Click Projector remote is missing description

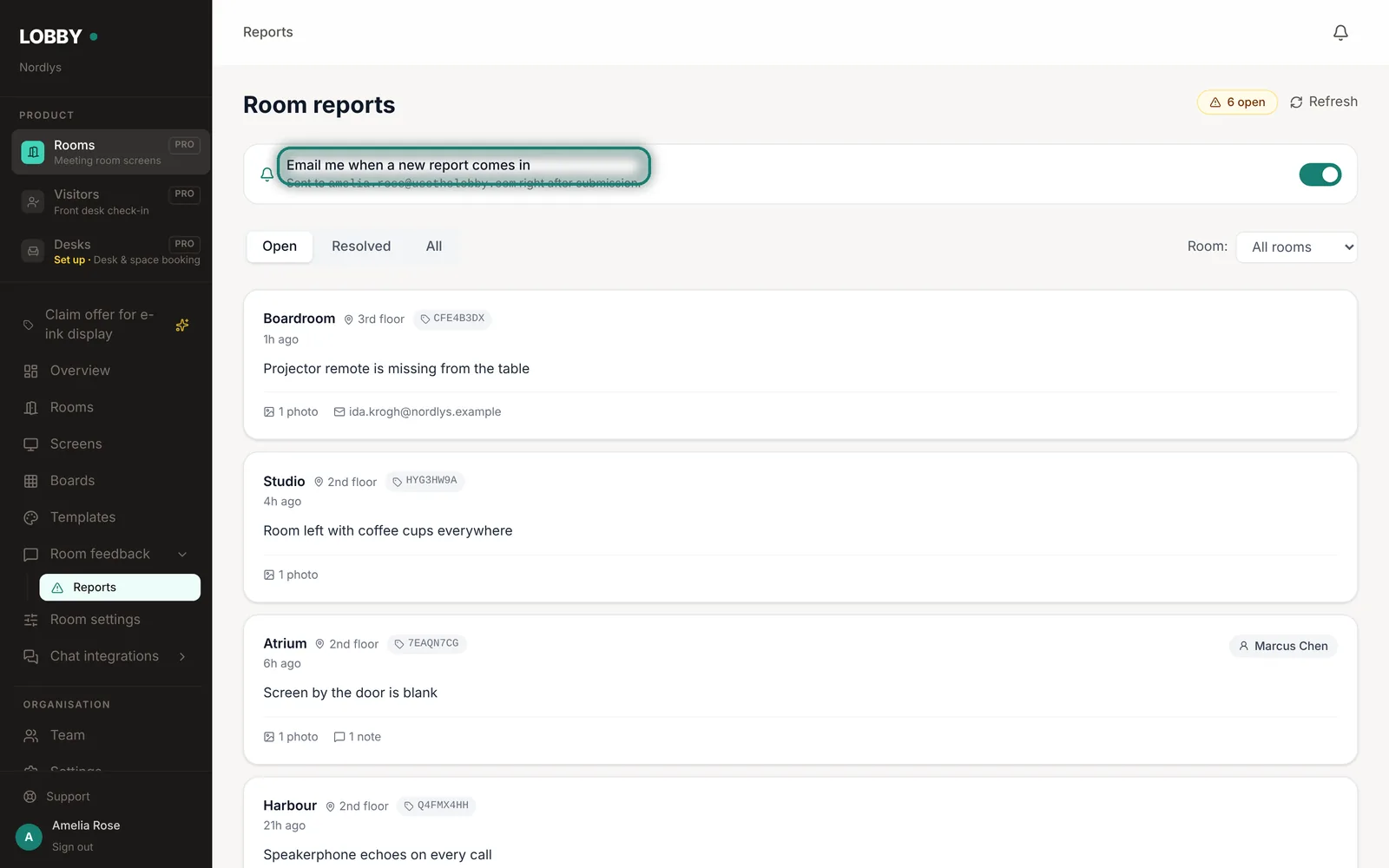pyautogui.click(x=396, y=369)
